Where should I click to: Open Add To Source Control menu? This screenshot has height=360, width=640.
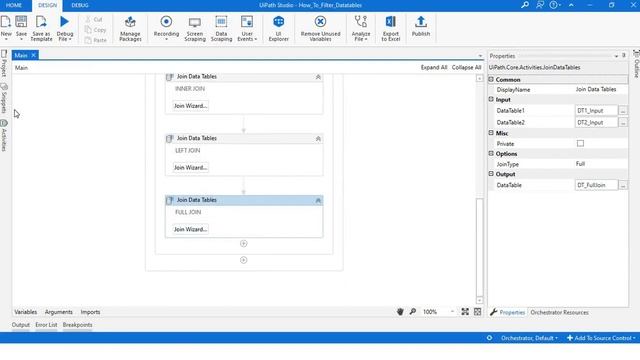(601, 338)
